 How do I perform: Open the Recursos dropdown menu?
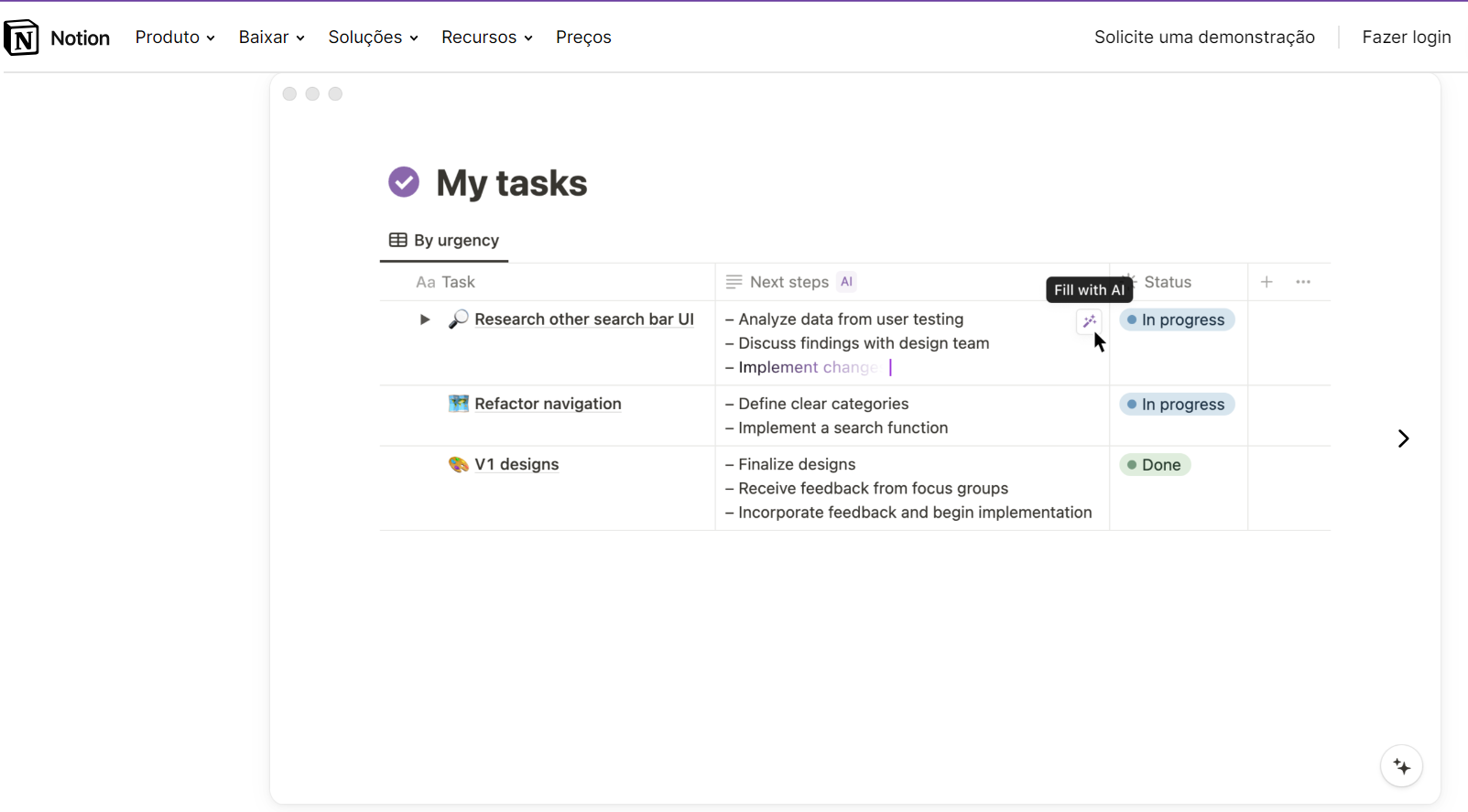coord(486,38)
